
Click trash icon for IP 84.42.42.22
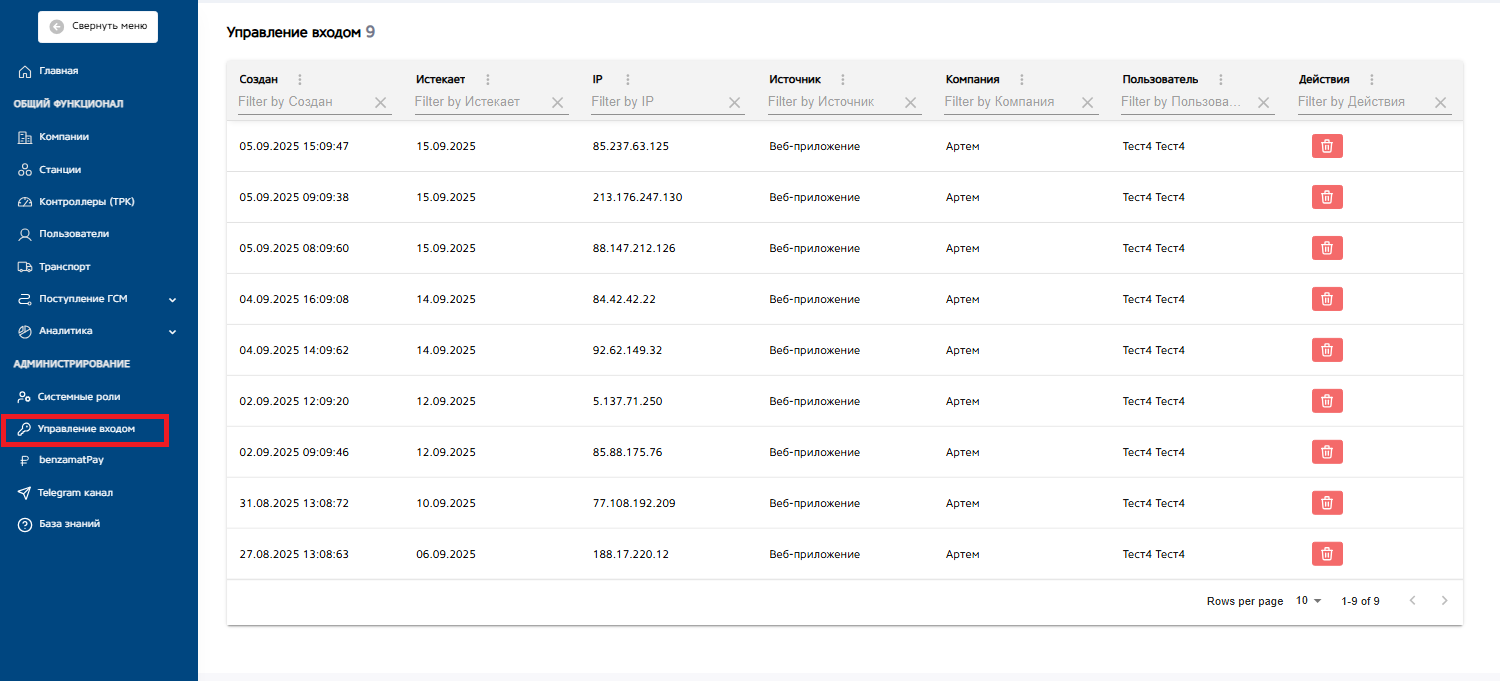tap(1327, 299)
